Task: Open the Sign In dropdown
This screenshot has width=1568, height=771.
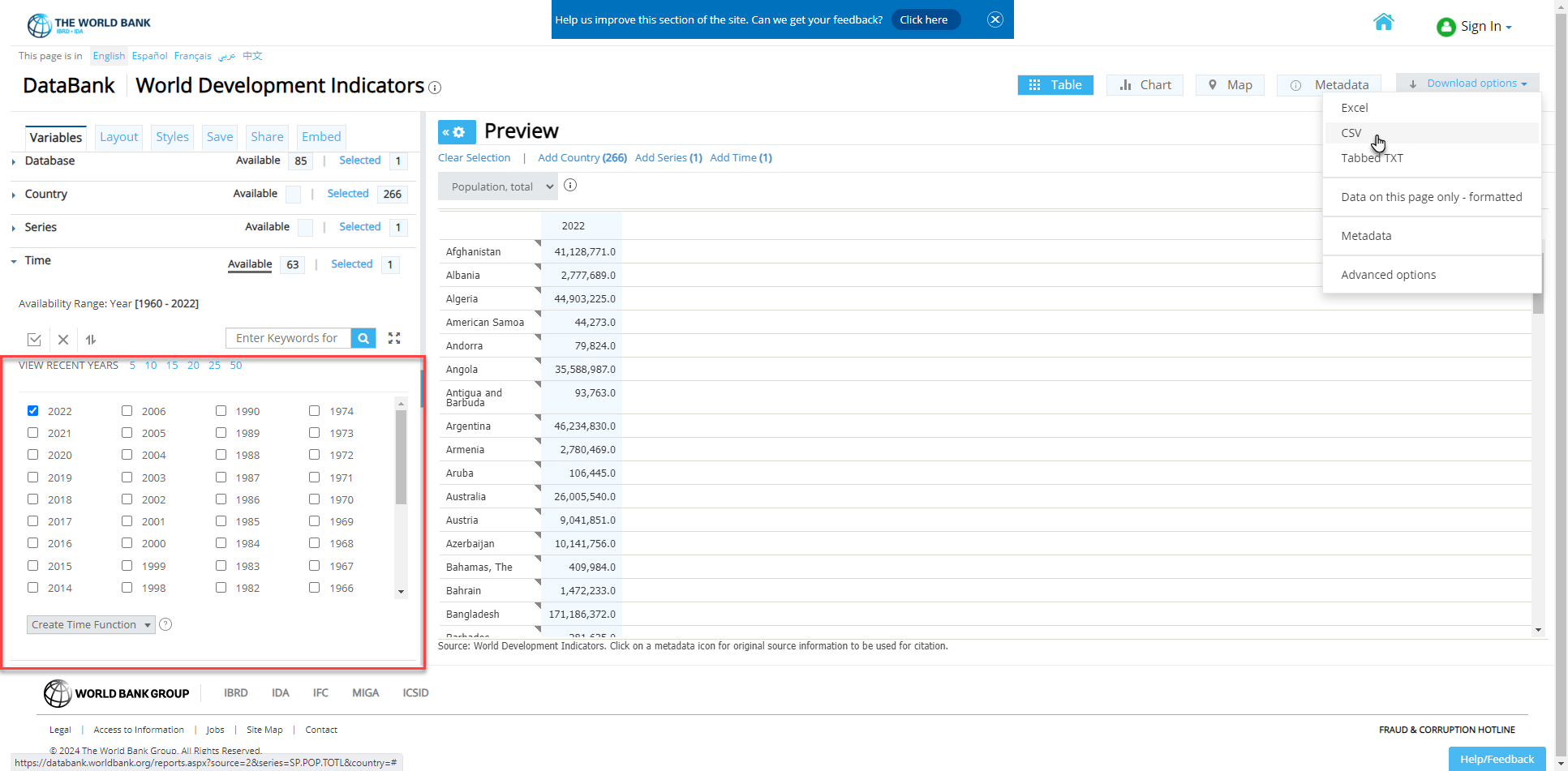Action: click(x=1486, y=27)
